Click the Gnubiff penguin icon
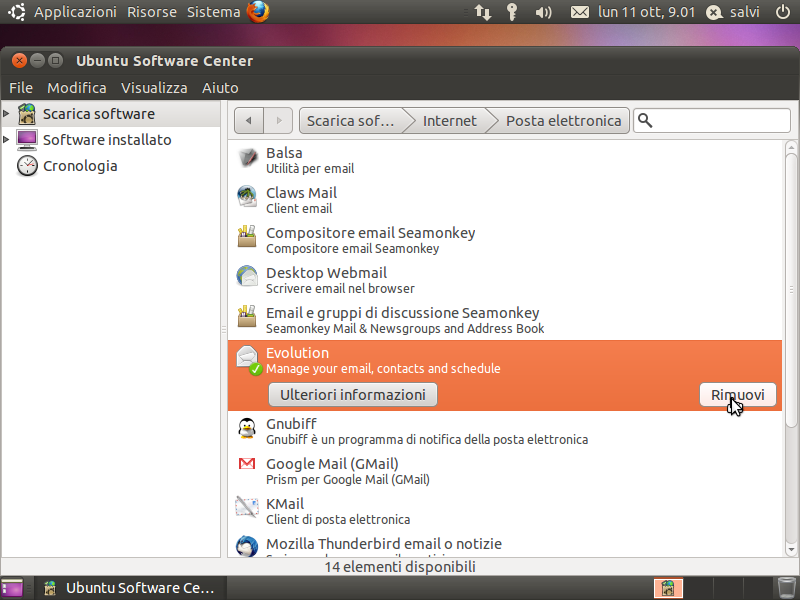The width and height of the screenshot is (800, 600). (247, 429)
